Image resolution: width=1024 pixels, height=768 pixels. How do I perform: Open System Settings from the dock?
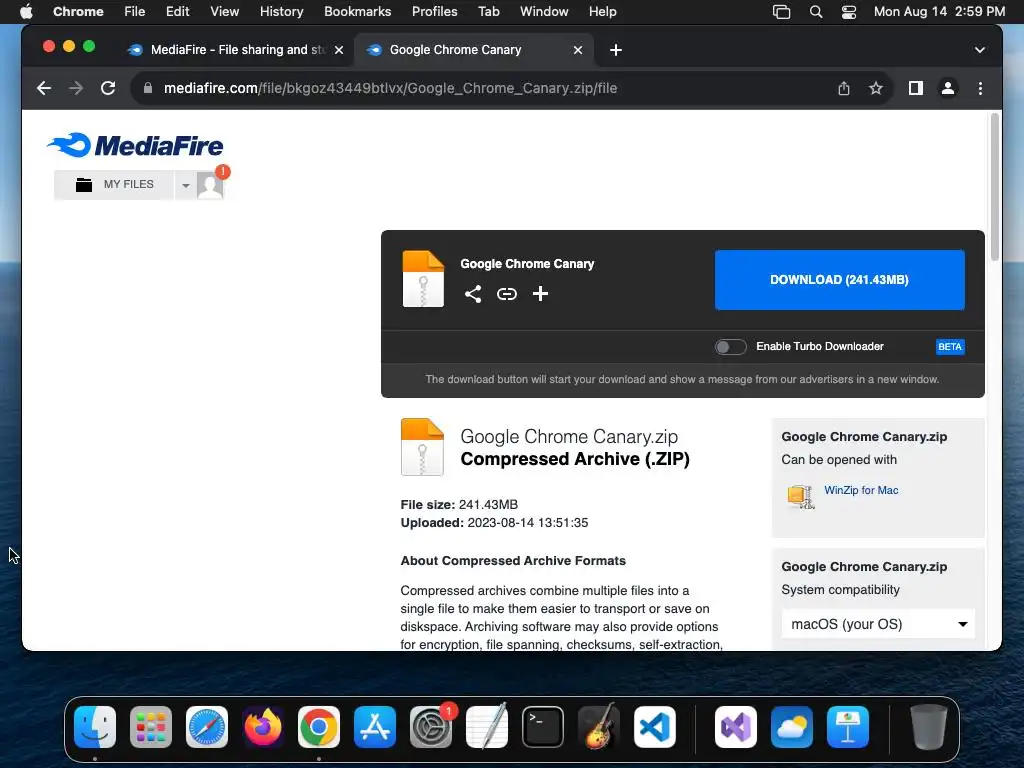431,727
